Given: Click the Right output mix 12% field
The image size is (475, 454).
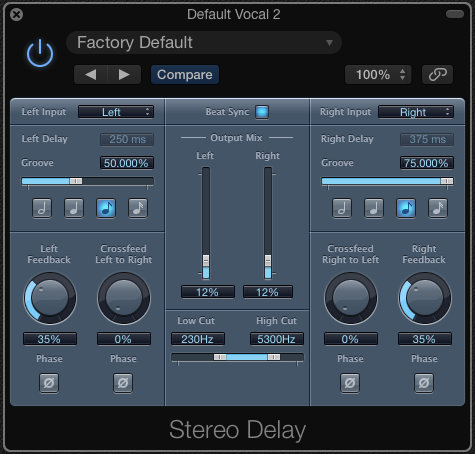Looking at the screenshot, I should (x=268, y=292).
